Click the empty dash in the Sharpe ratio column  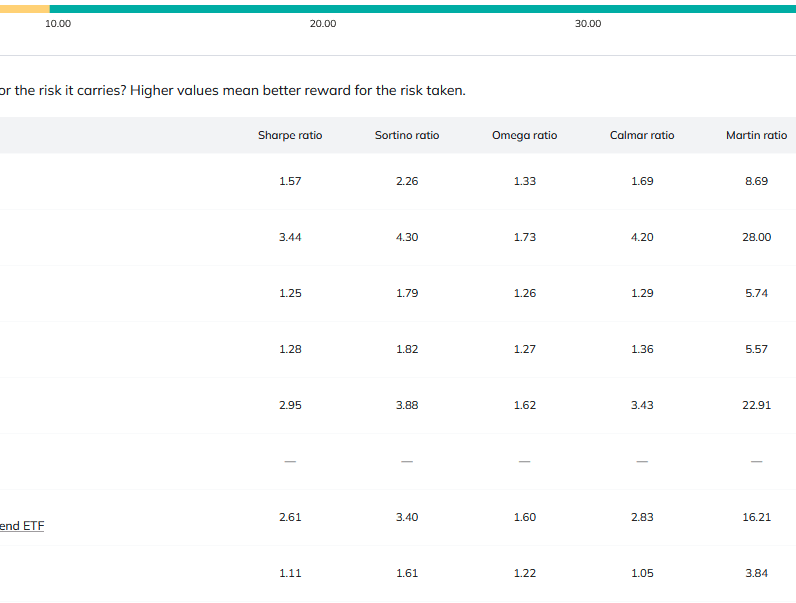coord(290,461)
